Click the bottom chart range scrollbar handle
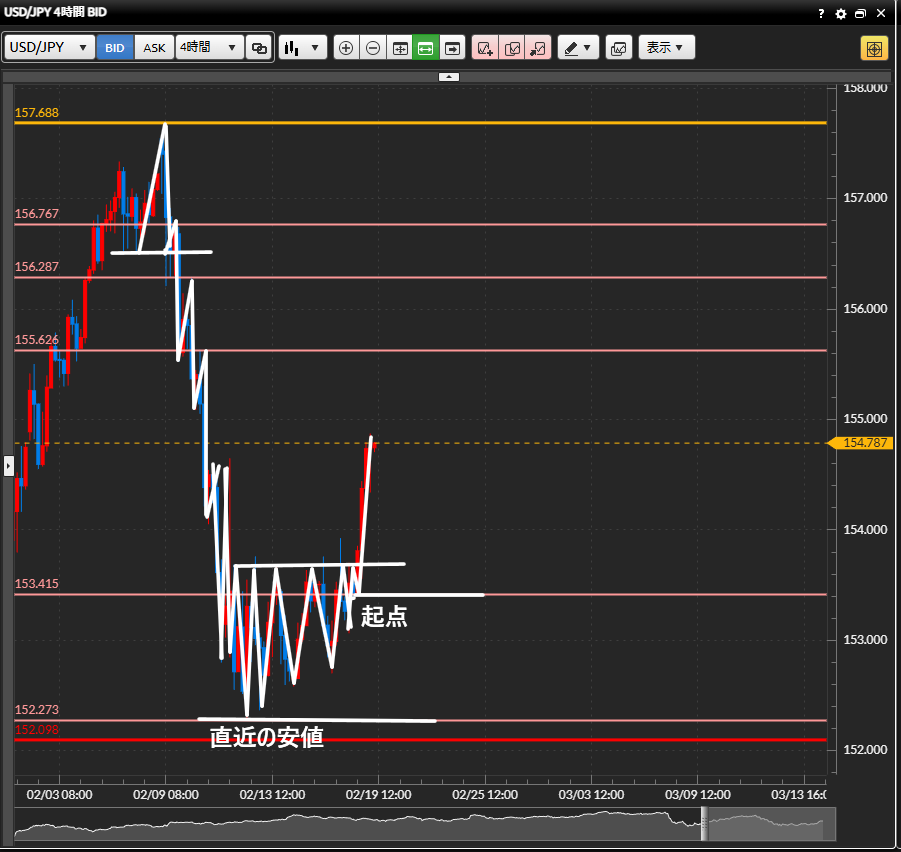 [x=702, y=825]
